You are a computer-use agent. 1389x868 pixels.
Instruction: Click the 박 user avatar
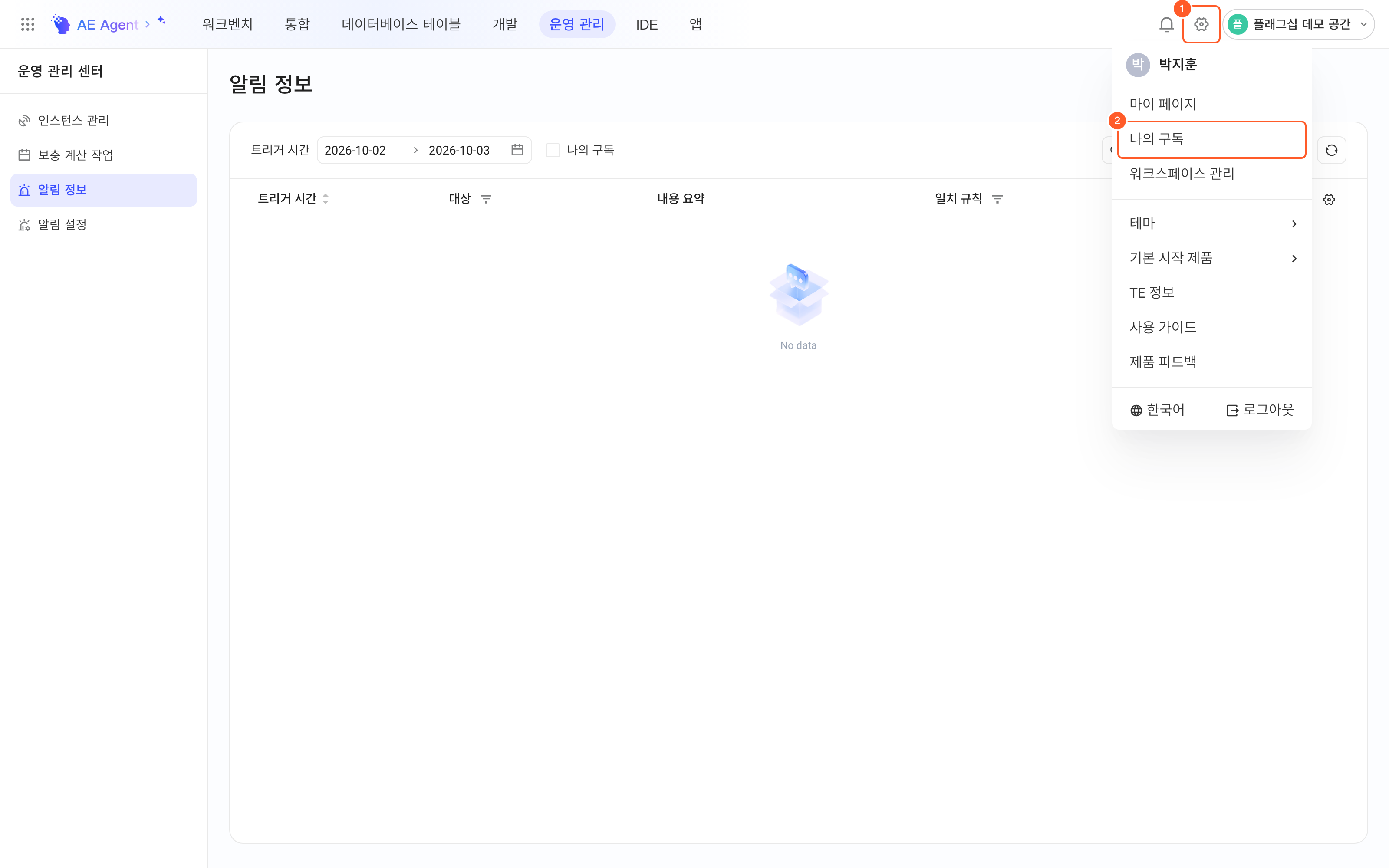click(1138, 64)
